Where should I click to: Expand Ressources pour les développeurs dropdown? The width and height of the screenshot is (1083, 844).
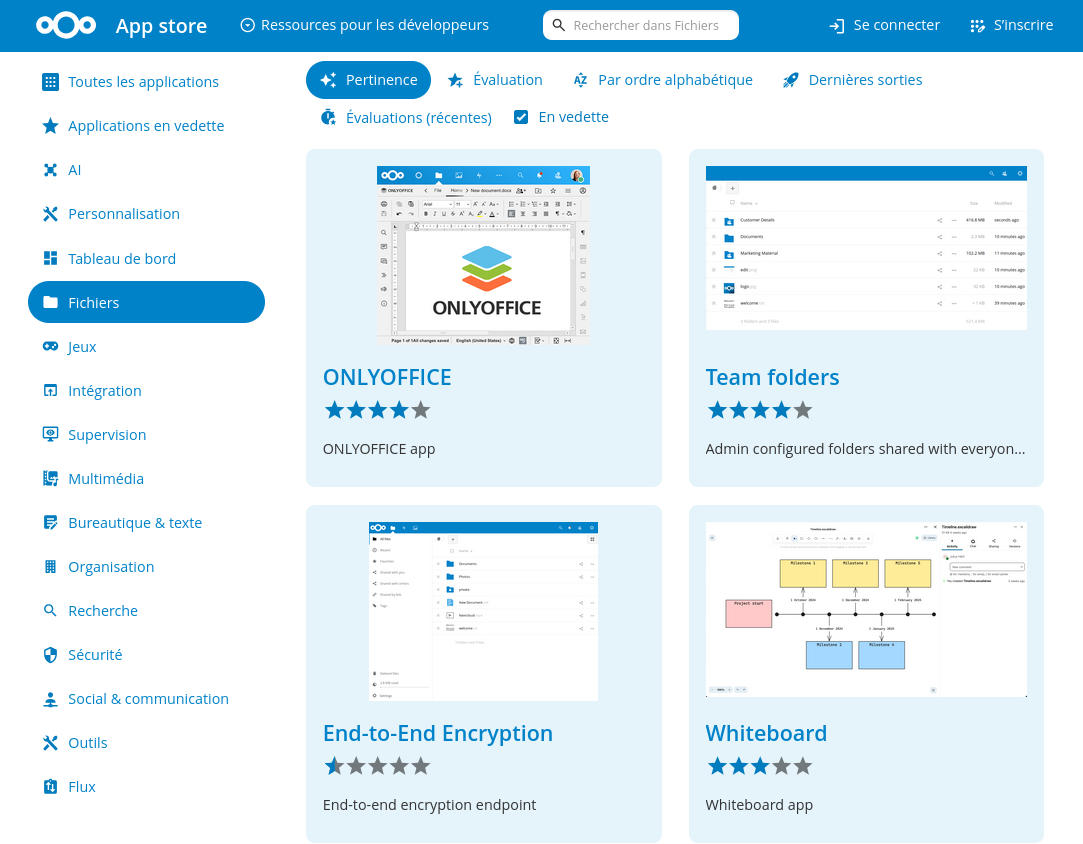pyautogui.click(x=365, y=25)
